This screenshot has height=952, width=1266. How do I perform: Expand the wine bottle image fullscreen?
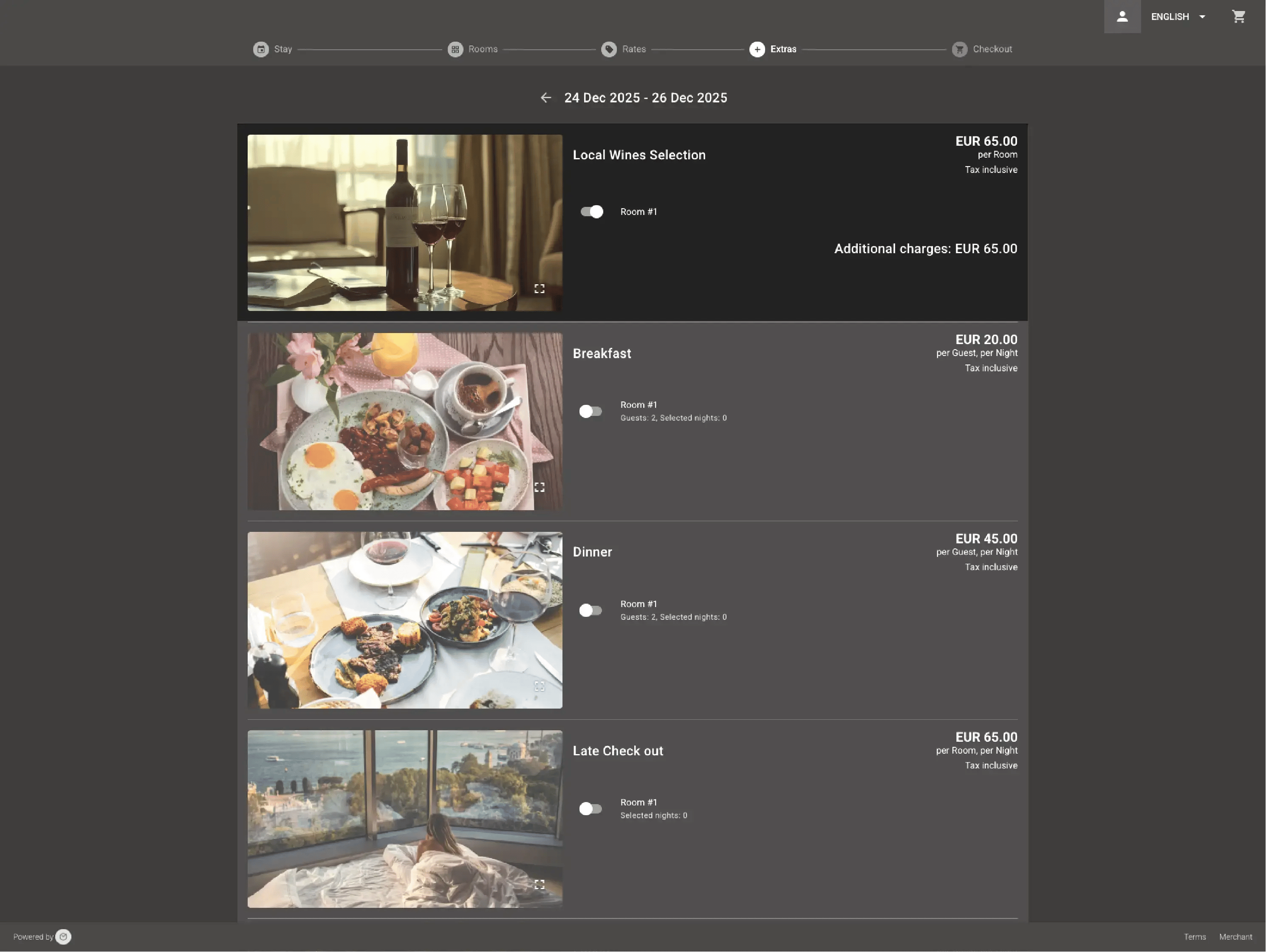(x=539, y=288)
